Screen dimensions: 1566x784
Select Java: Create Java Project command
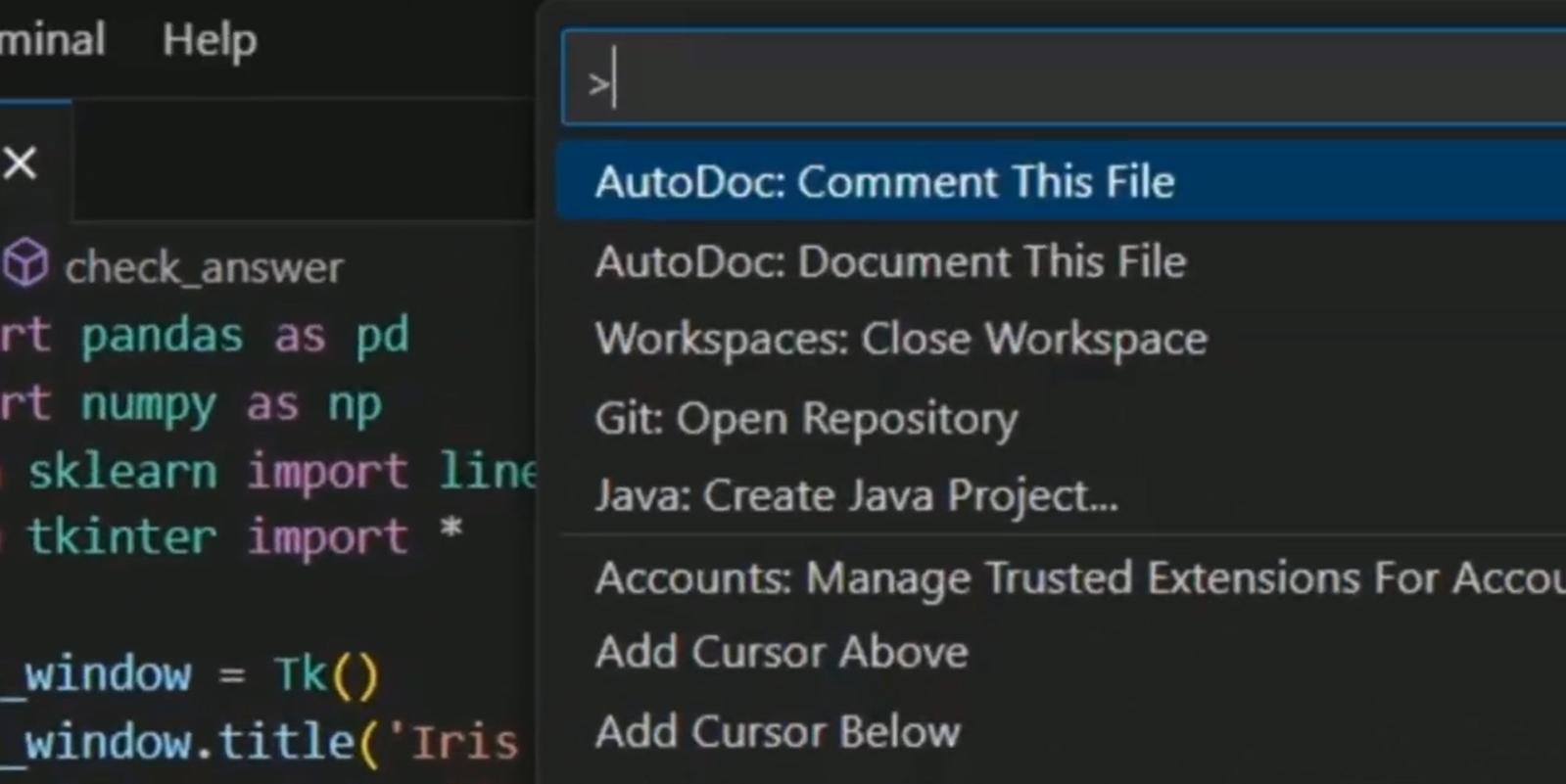pyautogui.click(x=1062, y=495)
